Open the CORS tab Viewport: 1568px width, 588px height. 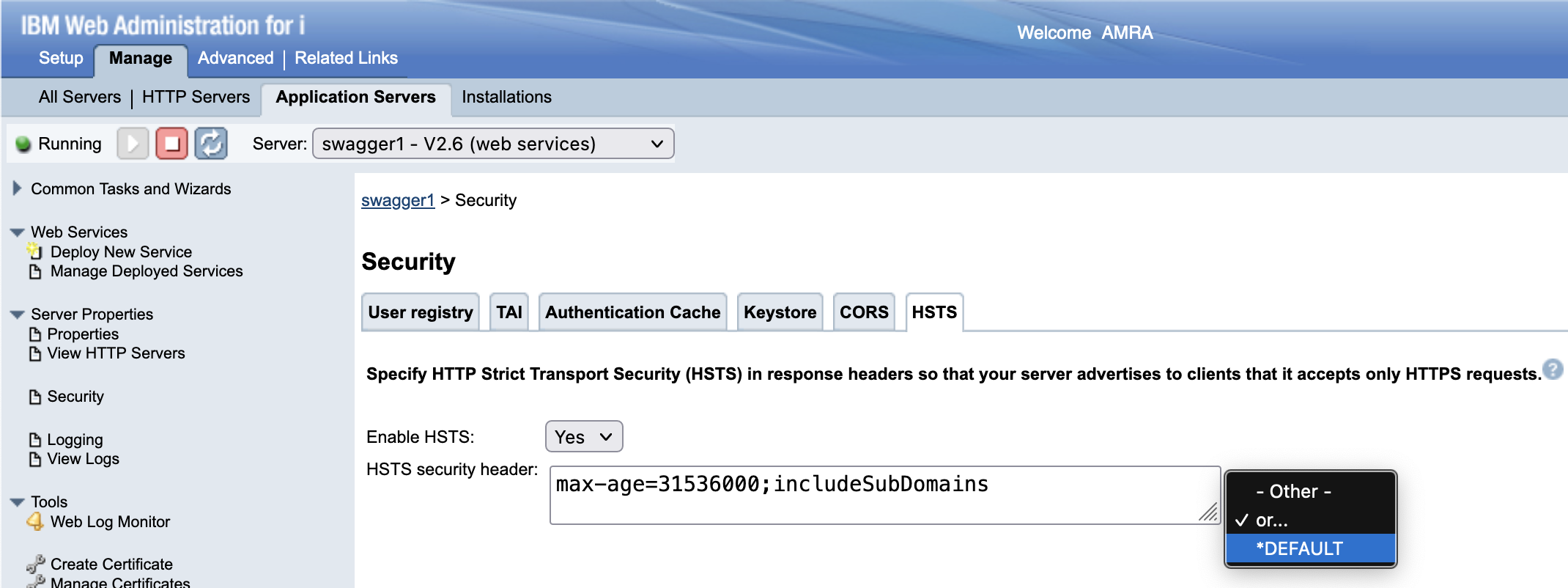click(x=864, y=312)
